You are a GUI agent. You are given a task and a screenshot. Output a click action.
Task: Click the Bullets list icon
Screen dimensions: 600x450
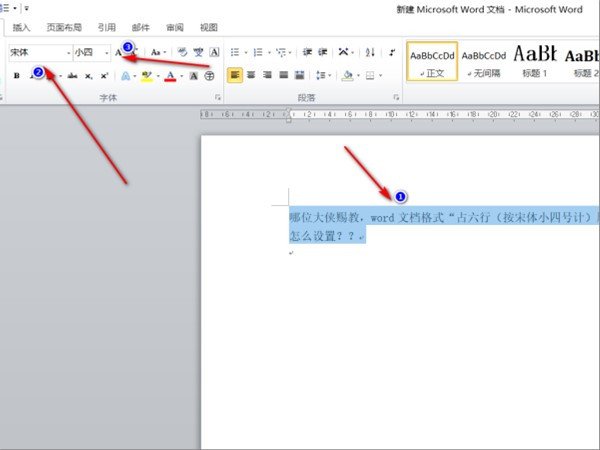pyautogui.click(x=232, y=52)
